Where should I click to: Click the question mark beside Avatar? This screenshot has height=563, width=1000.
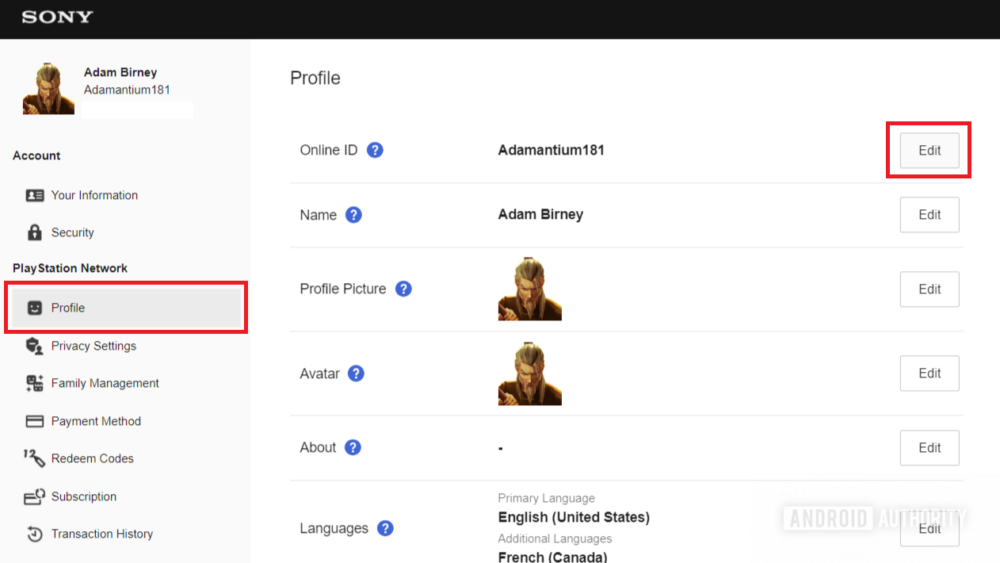[356, 373]
